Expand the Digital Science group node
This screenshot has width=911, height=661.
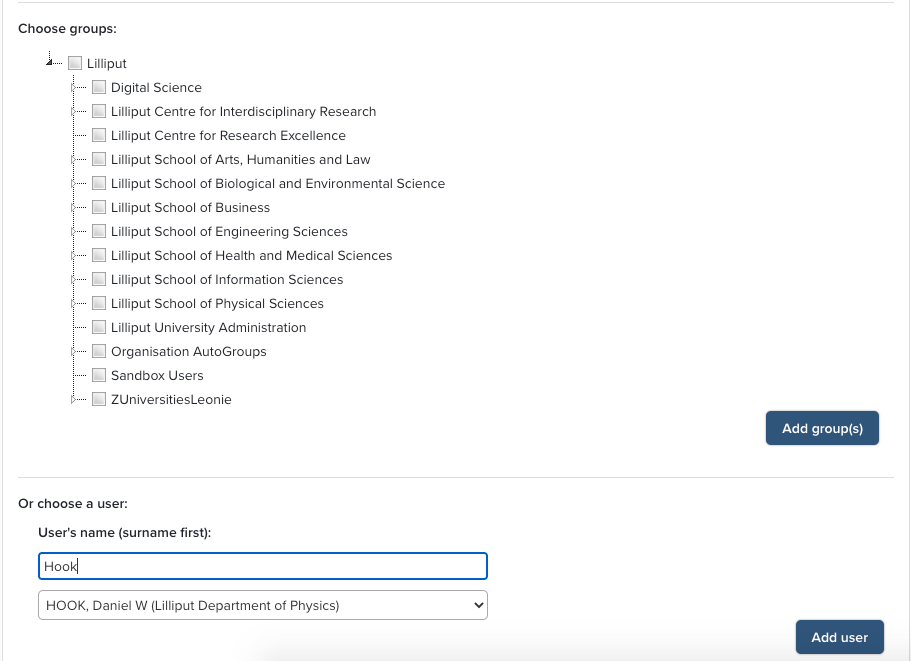[73, 87]
